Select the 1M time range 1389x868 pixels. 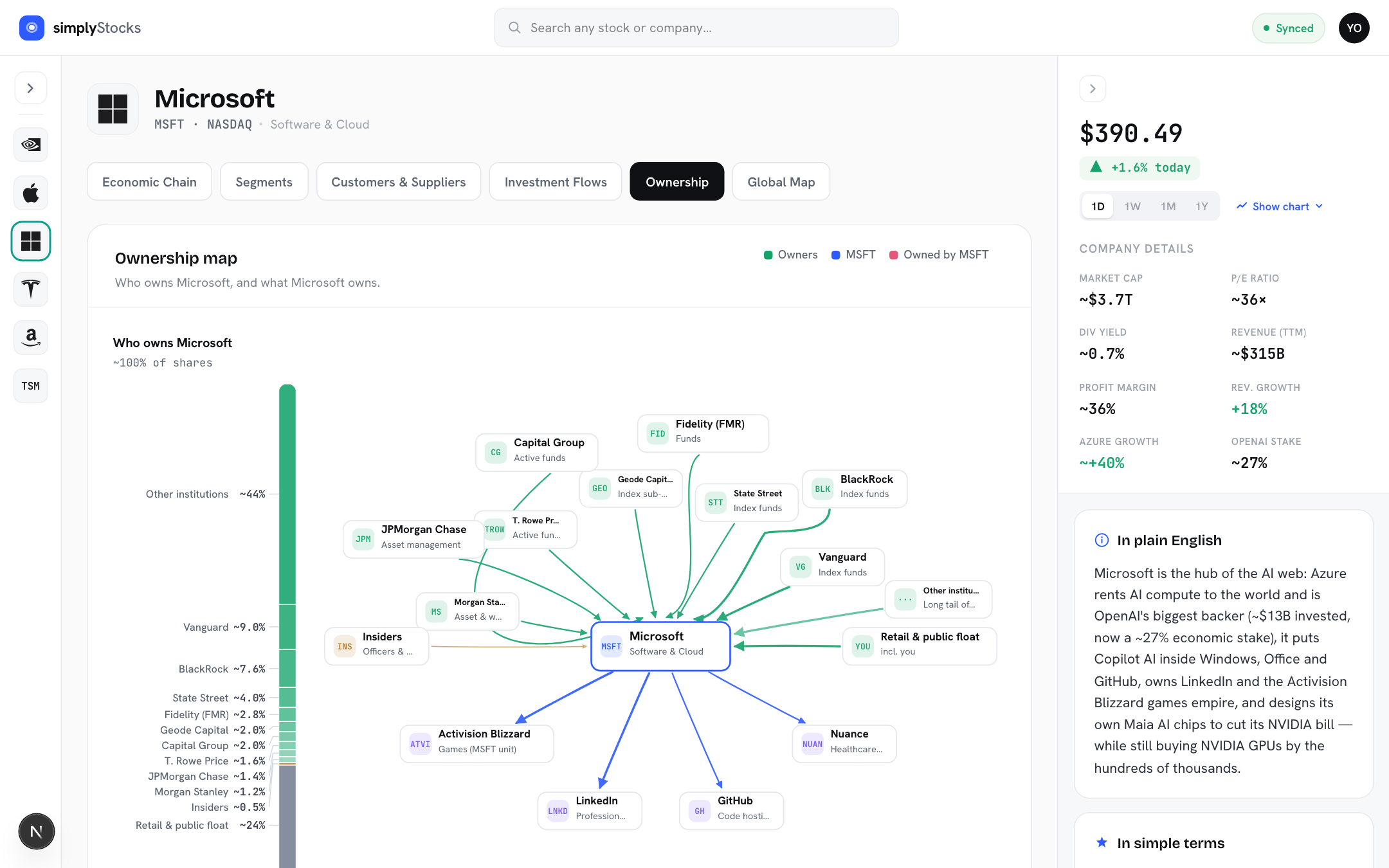[1168, 206]
